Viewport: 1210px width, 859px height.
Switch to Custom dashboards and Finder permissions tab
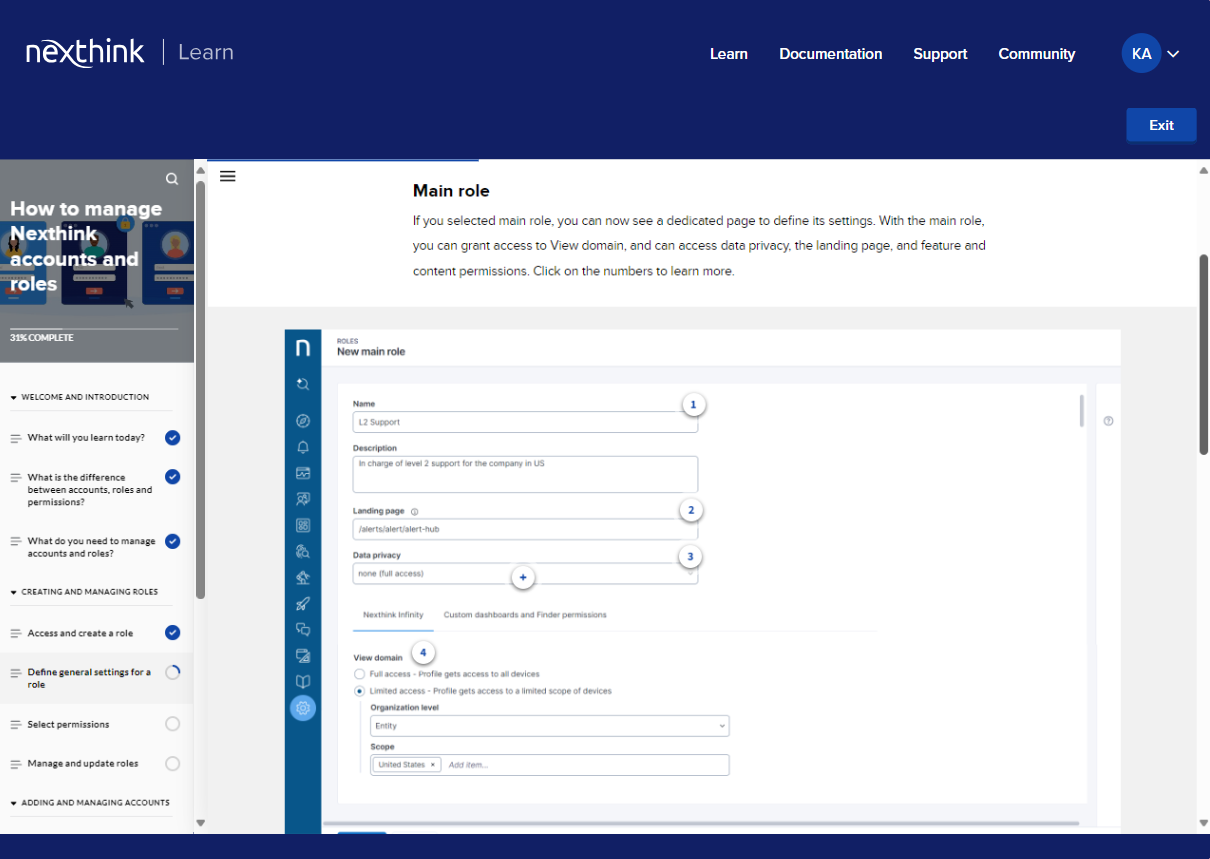pos(525,615)
